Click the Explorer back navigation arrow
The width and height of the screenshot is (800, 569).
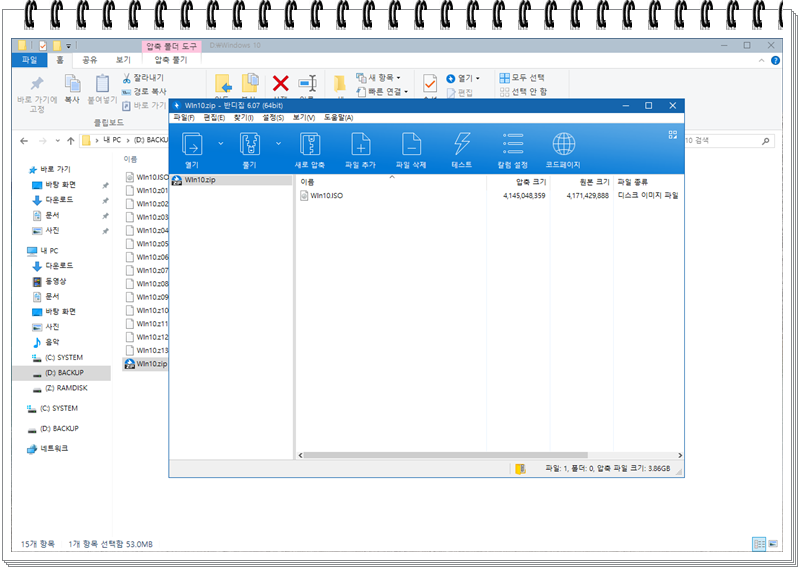[24, 141]
